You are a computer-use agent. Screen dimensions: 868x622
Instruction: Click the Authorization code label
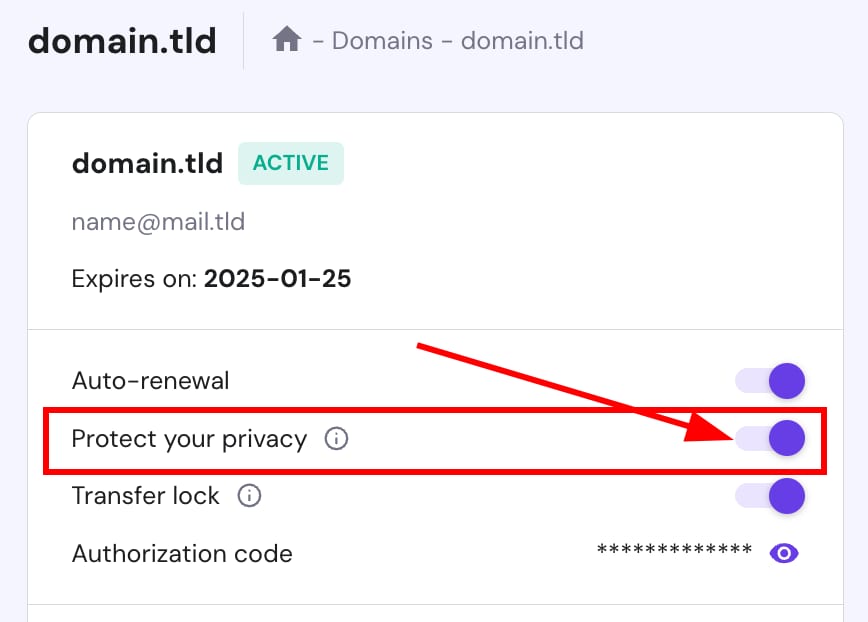(182, 553)
